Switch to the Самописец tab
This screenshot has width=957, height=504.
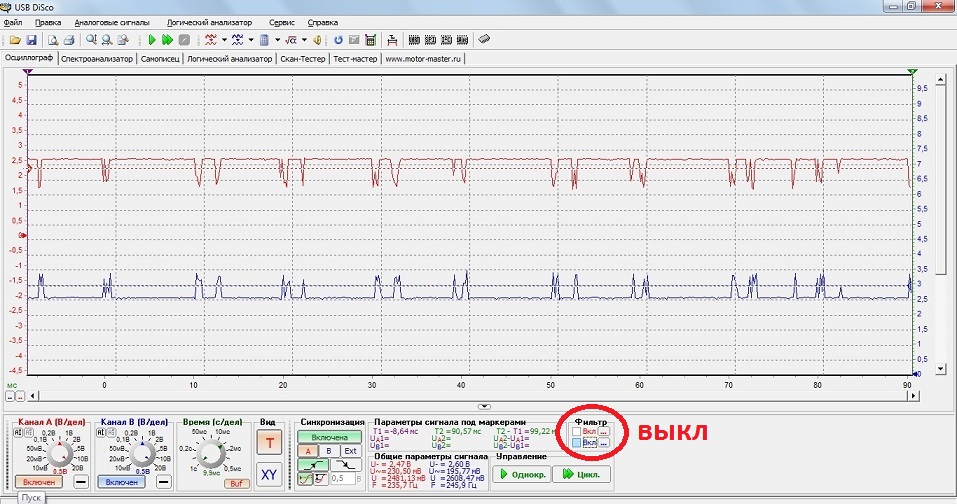160,59
